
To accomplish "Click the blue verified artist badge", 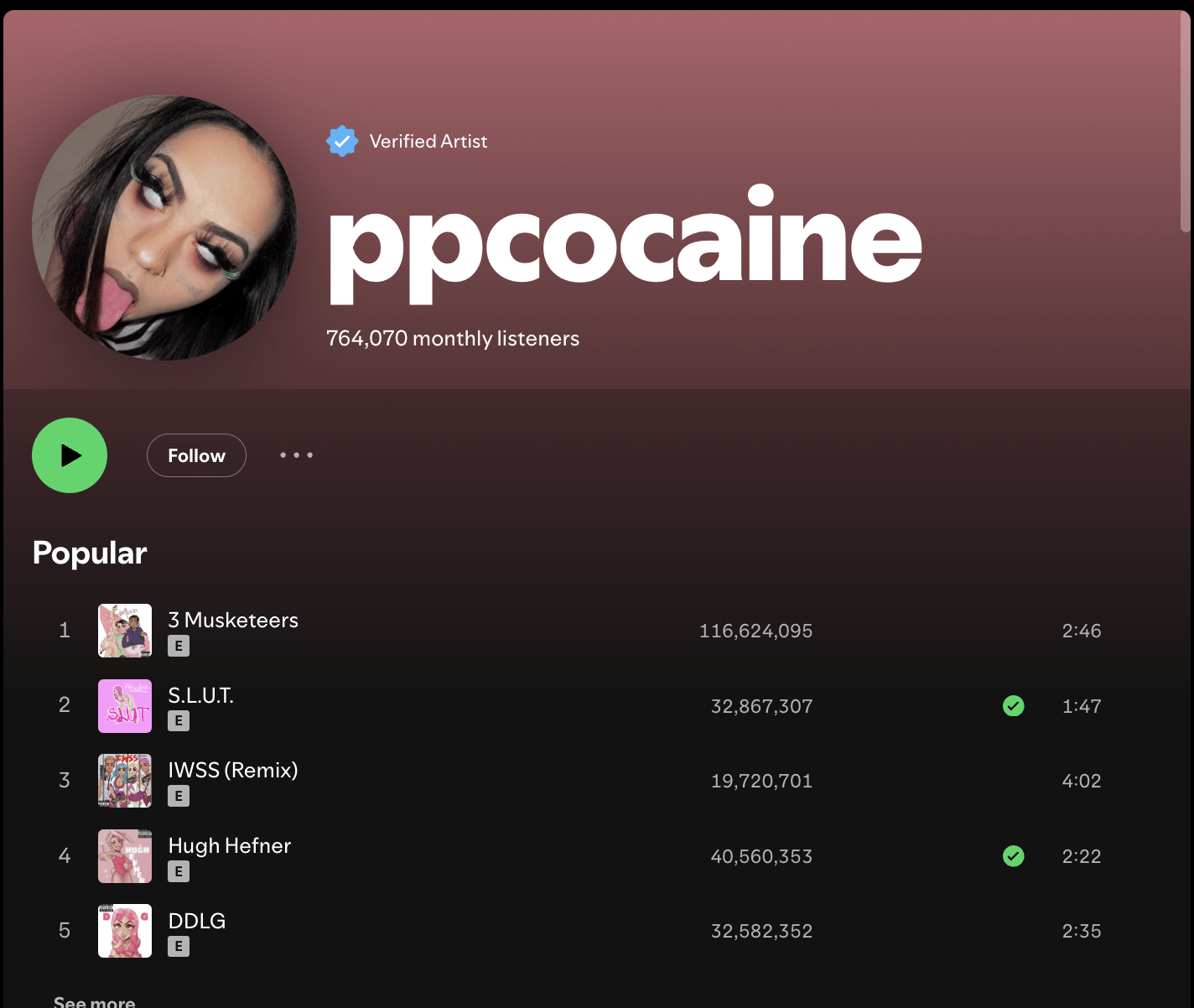I will coord(342,142).
